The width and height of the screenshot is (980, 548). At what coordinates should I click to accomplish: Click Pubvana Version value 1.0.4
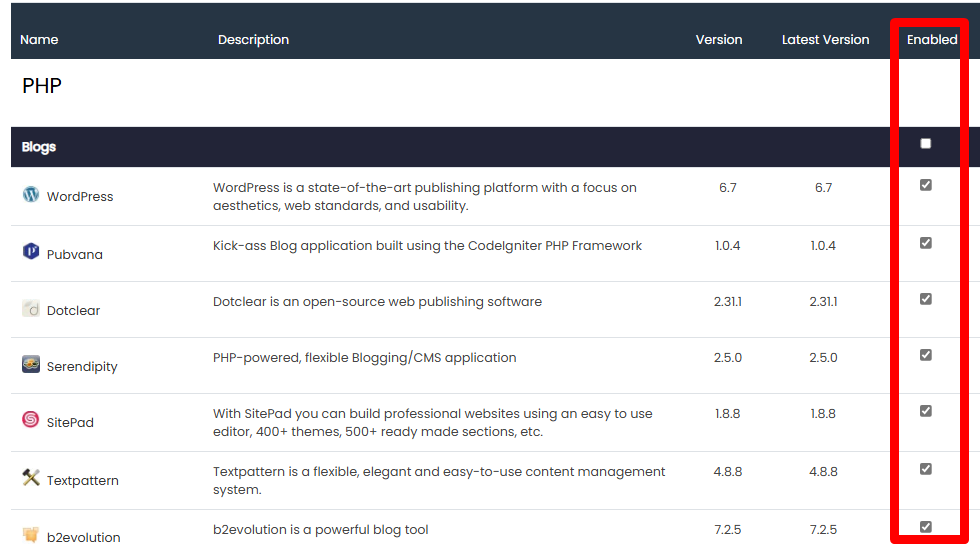point(728,246)
